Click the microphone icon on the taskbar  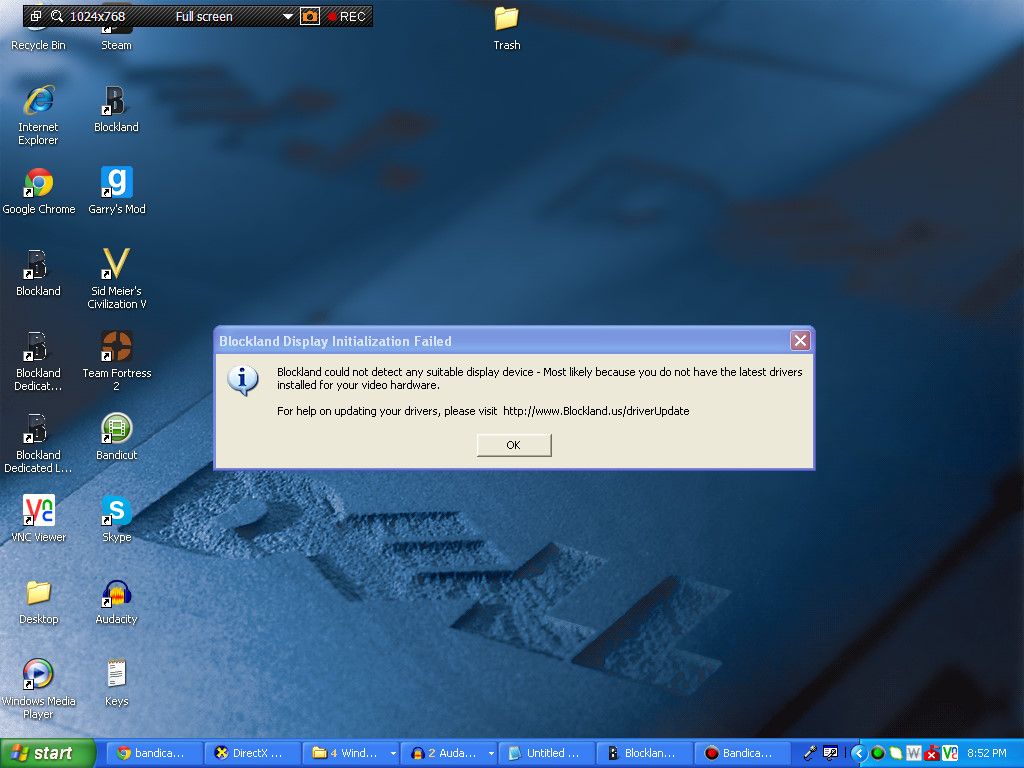810,753
